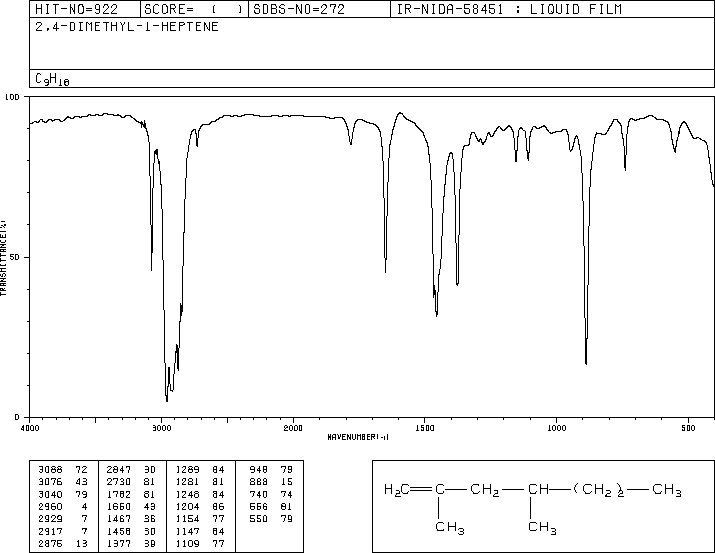
Task: Click the 1000 label on the x-axis
Action: (x=557, y=428)
